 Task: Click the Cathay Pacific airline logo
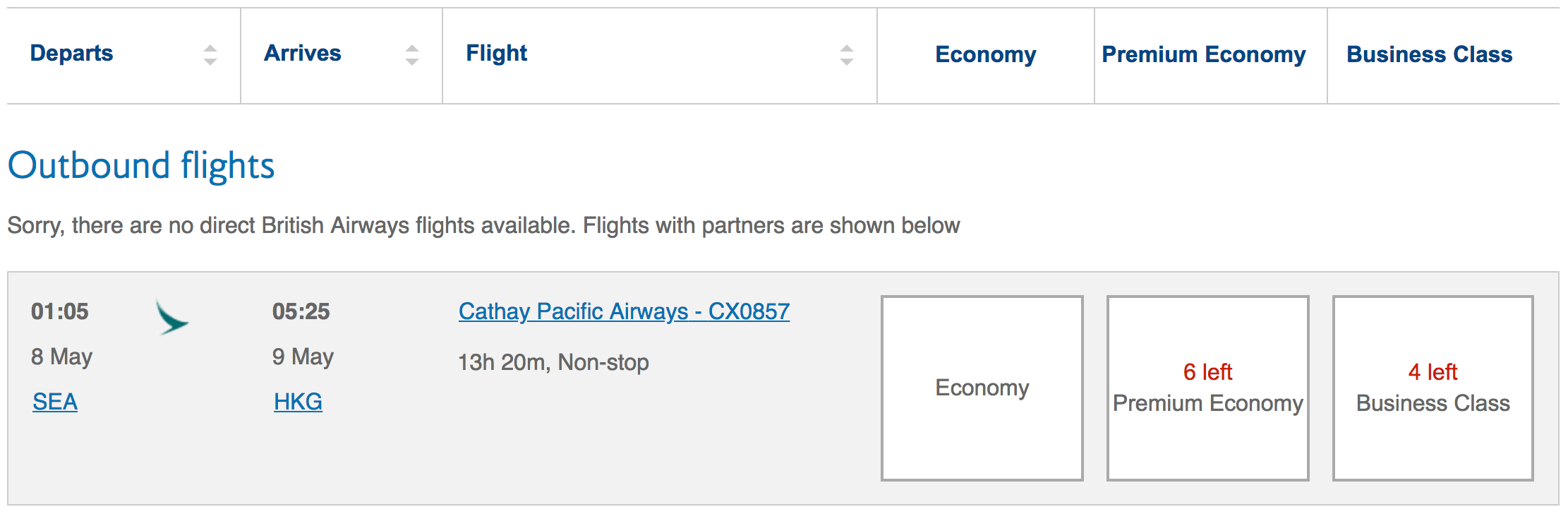pyautogui.click(x=171, y=318)
